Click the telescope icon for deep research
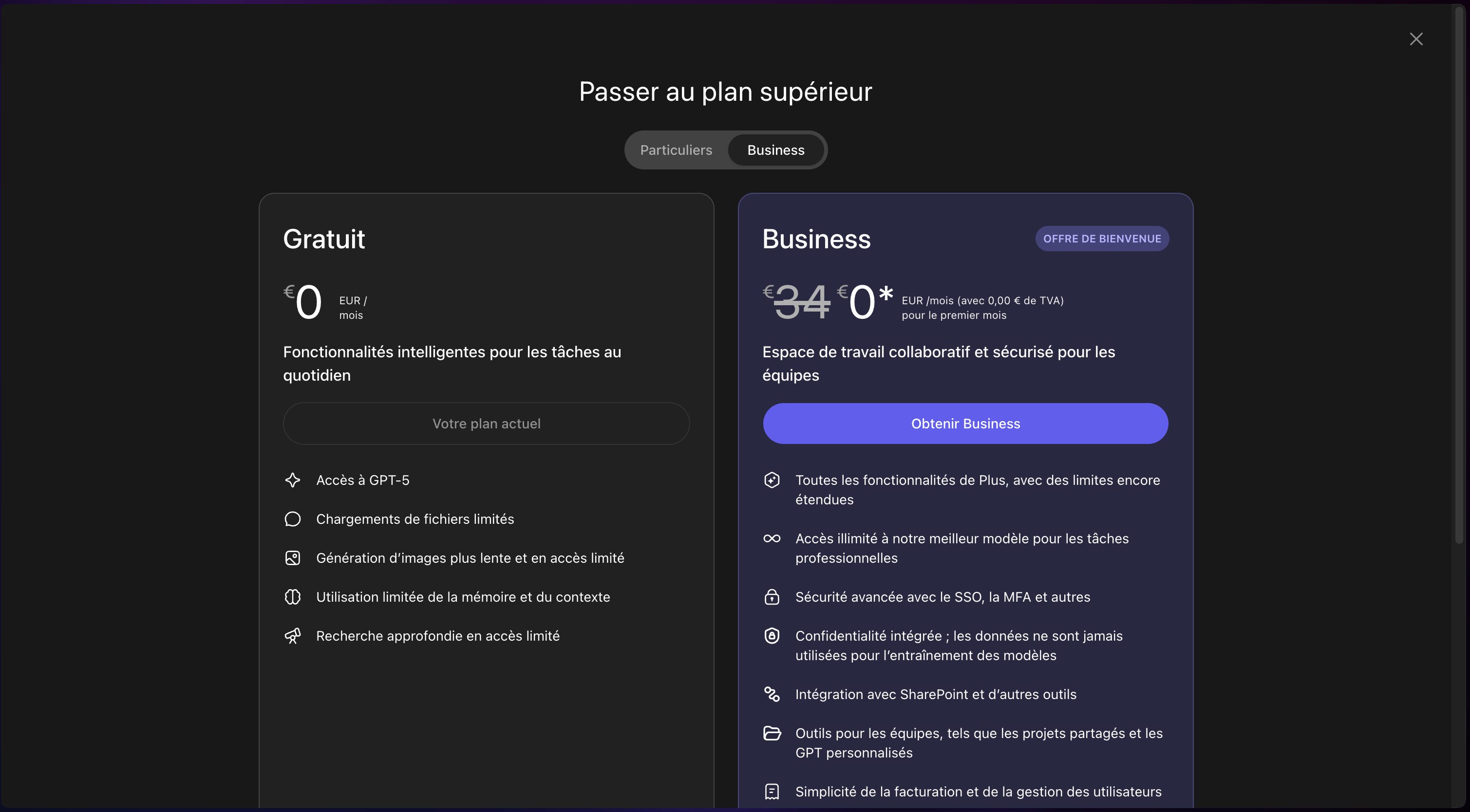 pyautogui.click(x=293, y=636)
